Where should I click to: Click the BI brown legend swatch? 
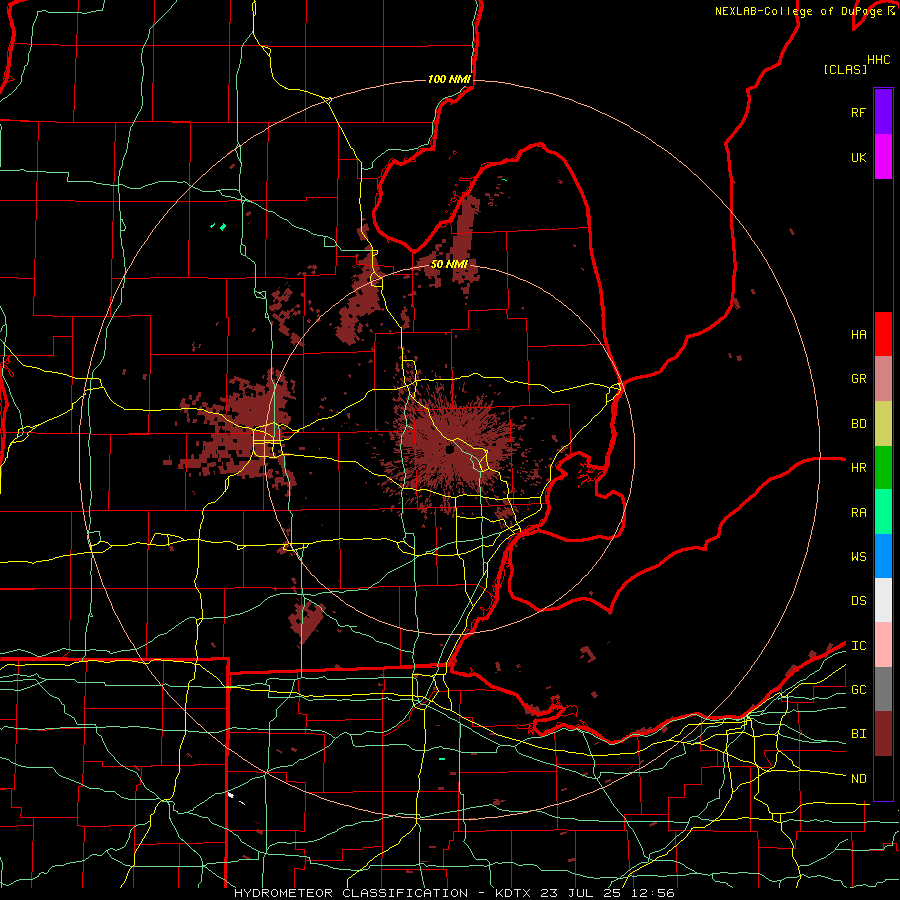[883, 734]
